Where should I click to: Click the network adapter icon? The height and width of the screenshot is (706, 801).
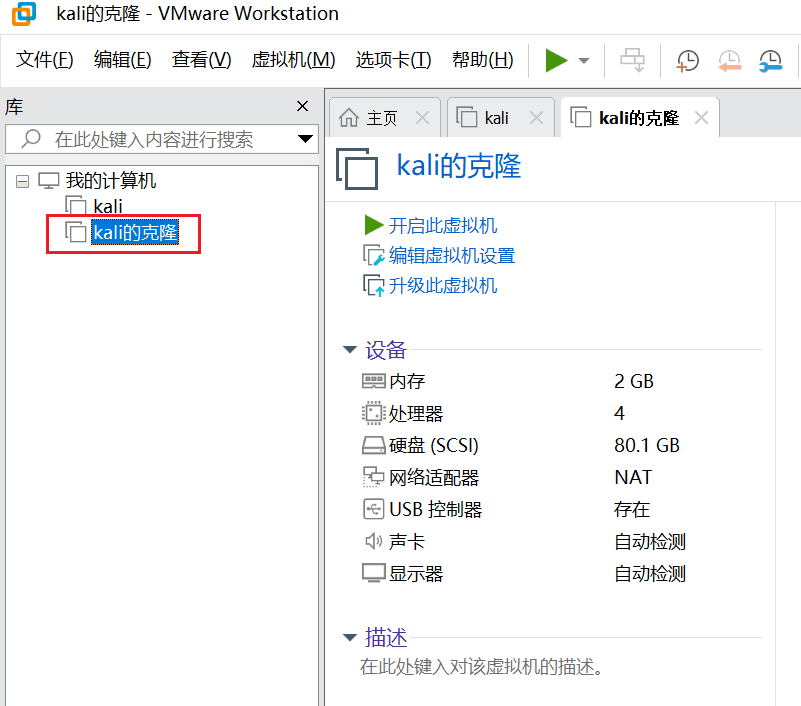[373, 477]
